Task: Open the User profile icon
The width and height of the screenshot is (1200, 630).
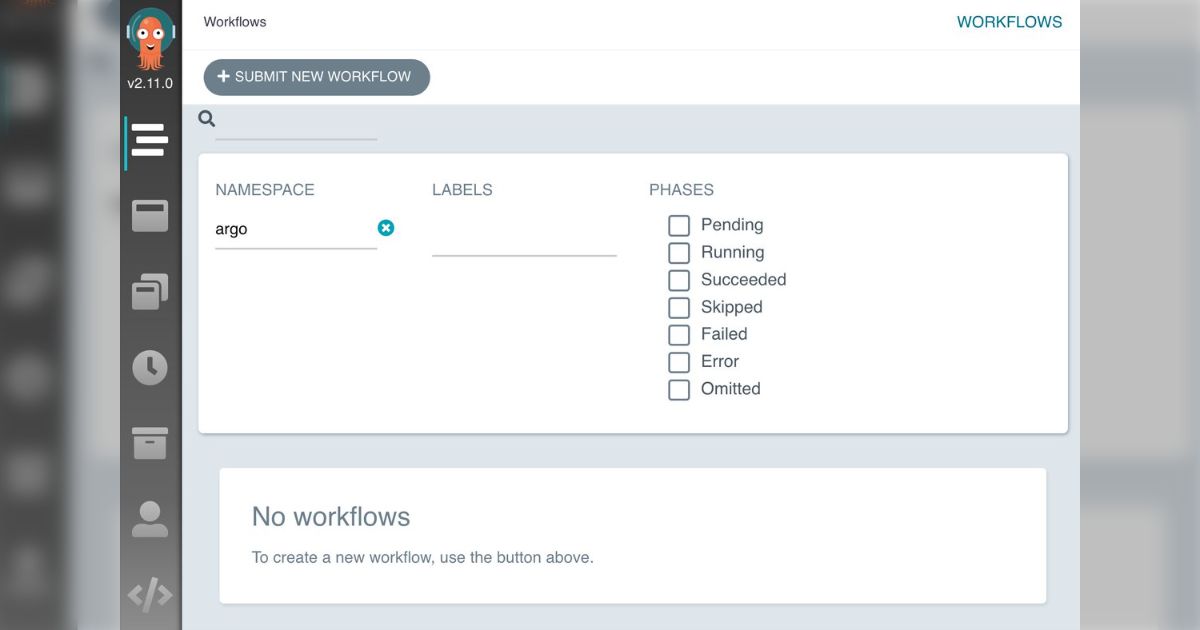Action: coord(150,519)
